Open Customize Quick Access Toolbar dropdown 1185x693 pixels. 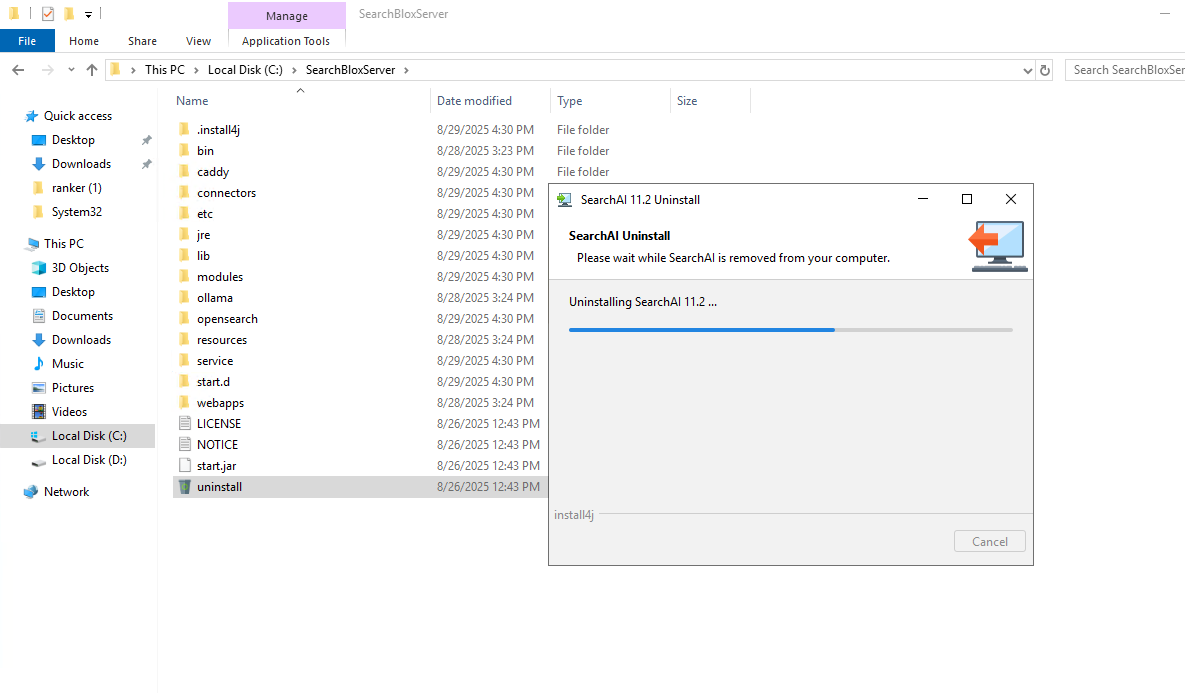(x=88, y=14)
